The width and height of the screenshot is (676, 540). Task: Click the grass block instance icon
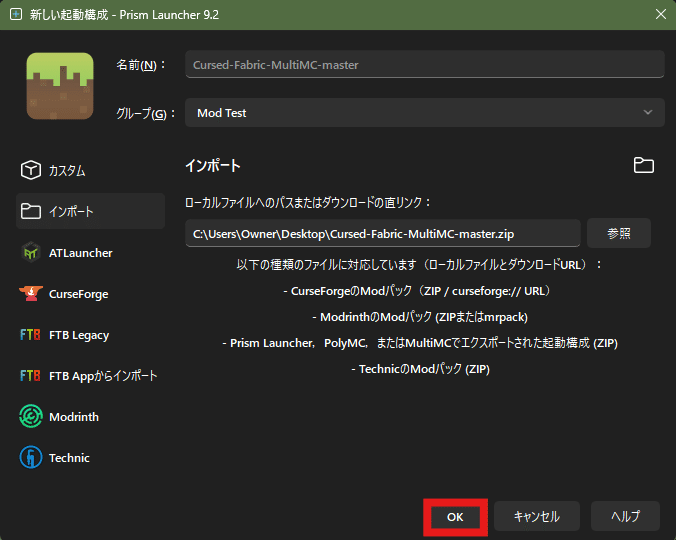tap(60, 86)
